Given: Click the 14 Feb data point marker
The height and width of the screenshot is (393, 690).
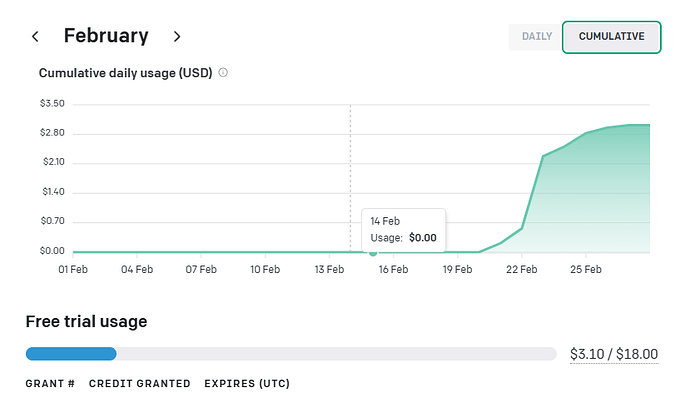Looking at the screenshot, I should click(x=373, y=253).
